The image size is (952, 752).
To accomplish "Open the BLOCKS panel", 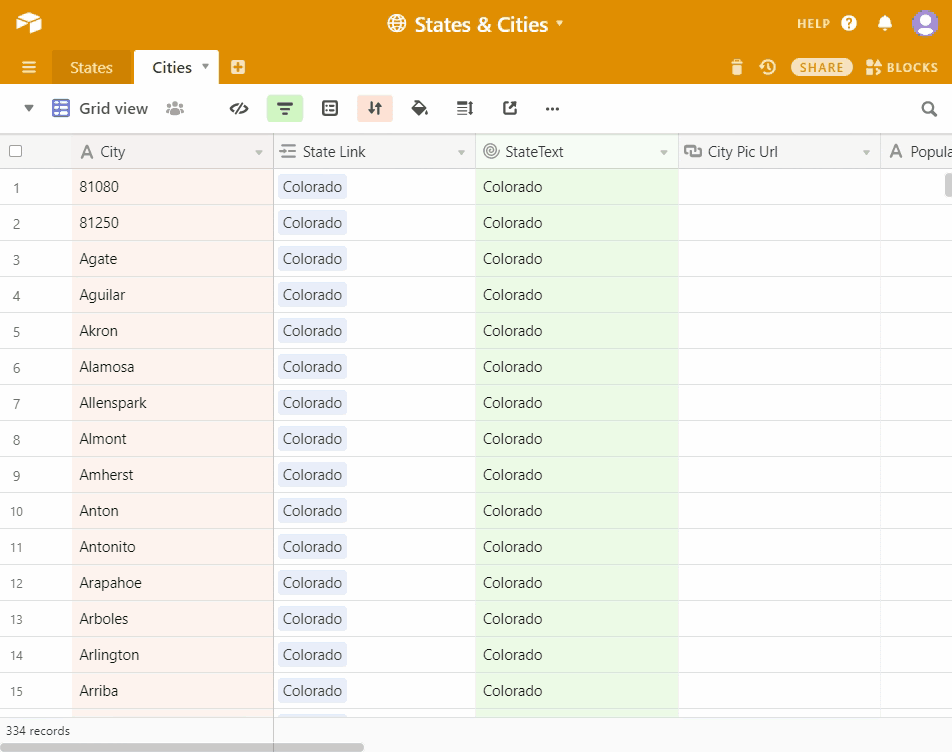I will click(x=901, y=67).
